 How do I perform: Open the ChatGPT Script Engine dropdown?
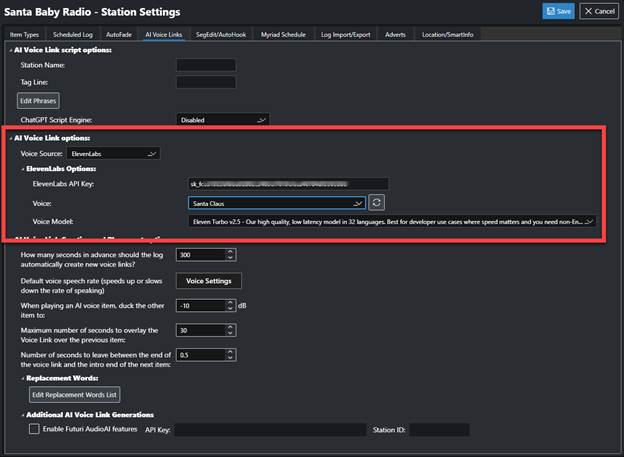(x=222, y=119)
